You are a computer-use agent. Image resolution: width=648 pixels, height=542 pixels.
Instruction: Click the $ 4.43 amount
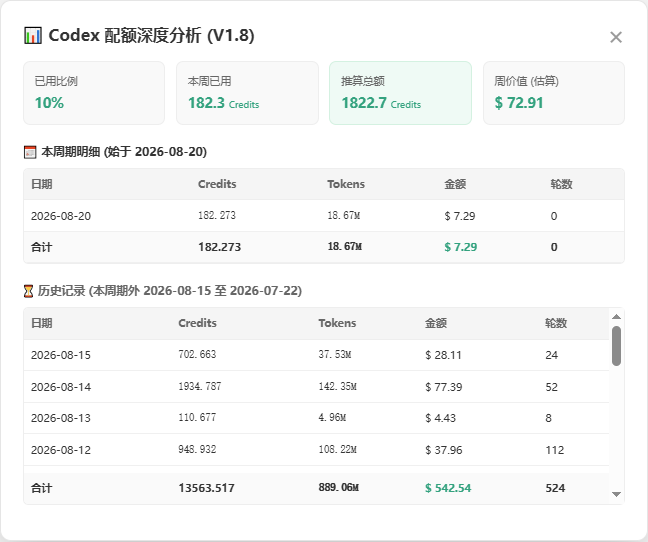[x=441, y=418]
